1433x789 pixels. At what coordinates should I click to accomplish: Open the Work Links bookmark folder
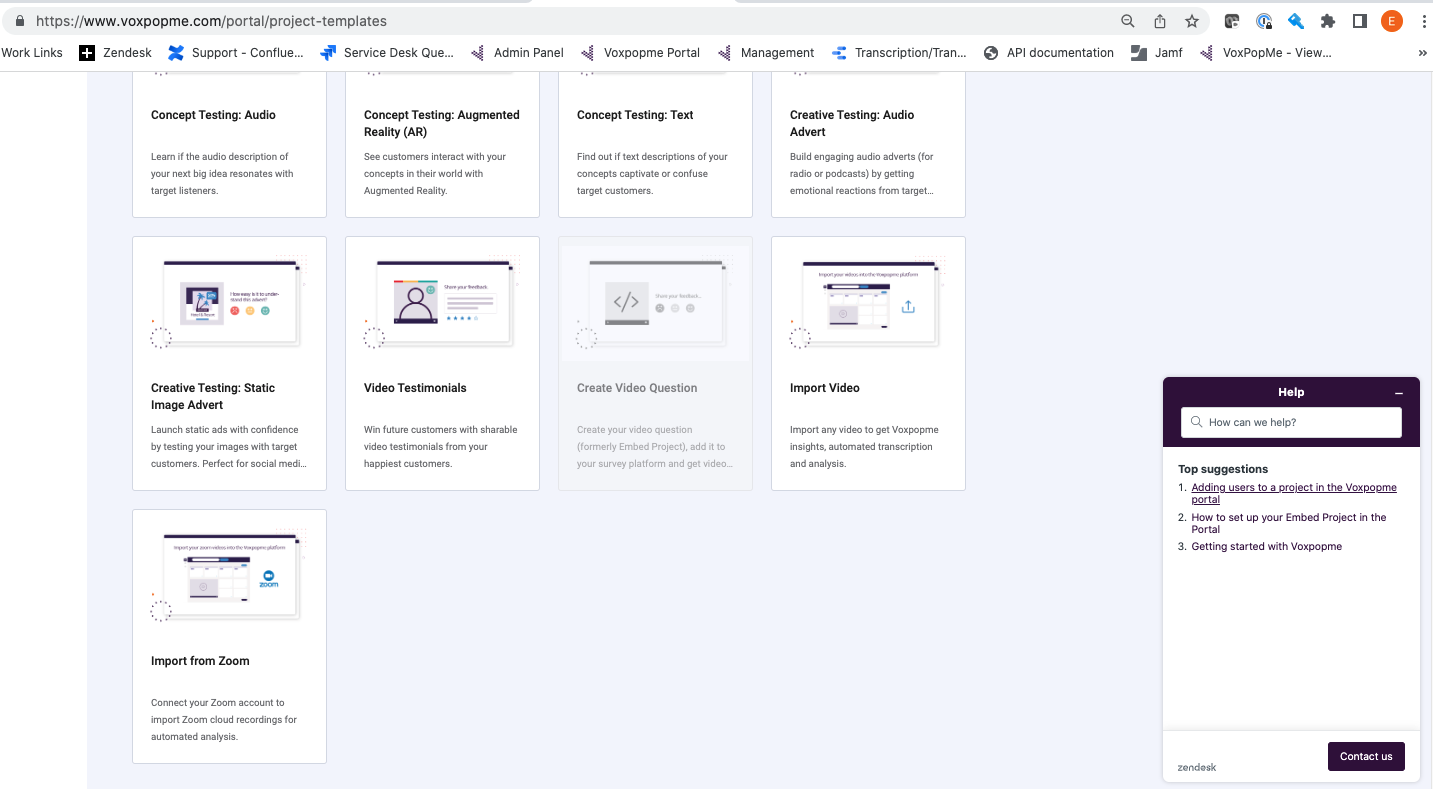tap(32, 53)
